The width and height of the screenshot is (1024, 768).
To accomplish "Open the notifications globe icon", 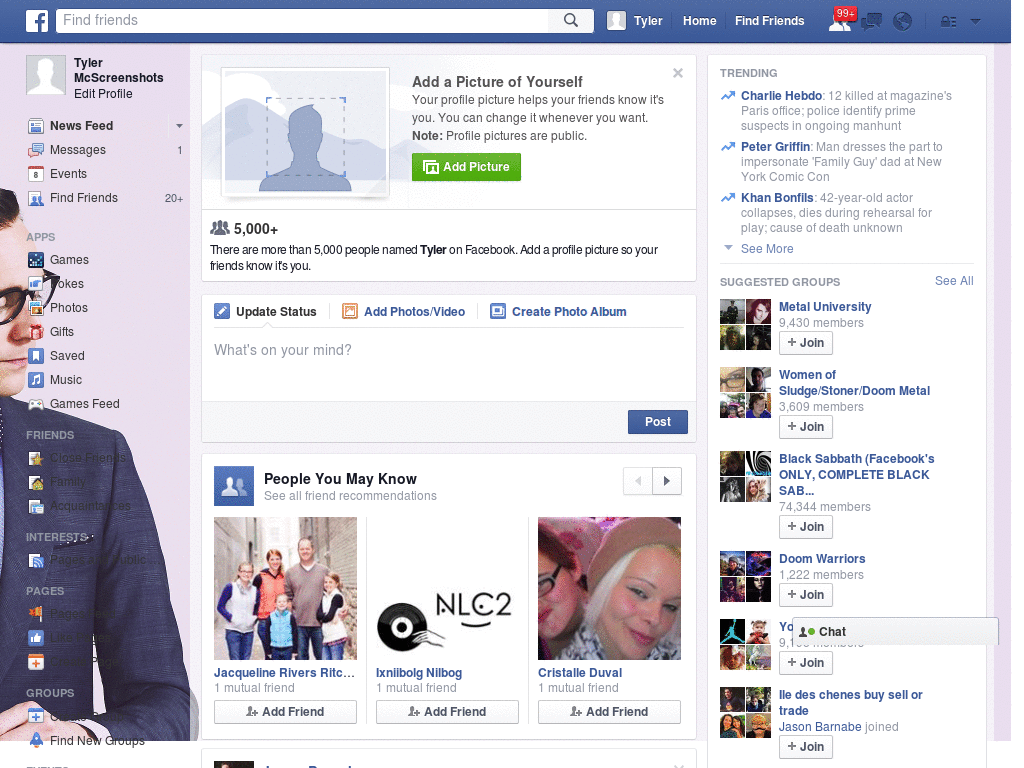I will [x=902, y=22].
